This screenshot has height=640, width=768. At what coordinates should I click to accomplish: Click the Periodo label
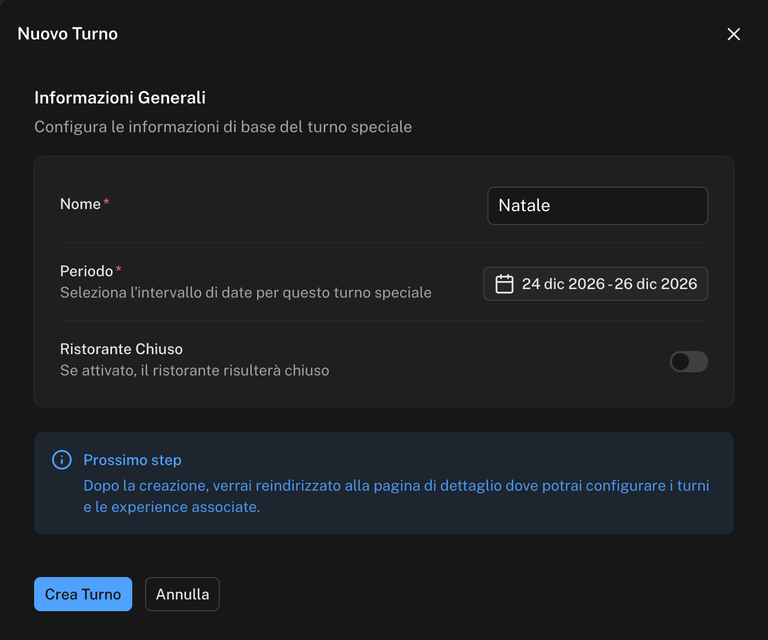point(86,271)
